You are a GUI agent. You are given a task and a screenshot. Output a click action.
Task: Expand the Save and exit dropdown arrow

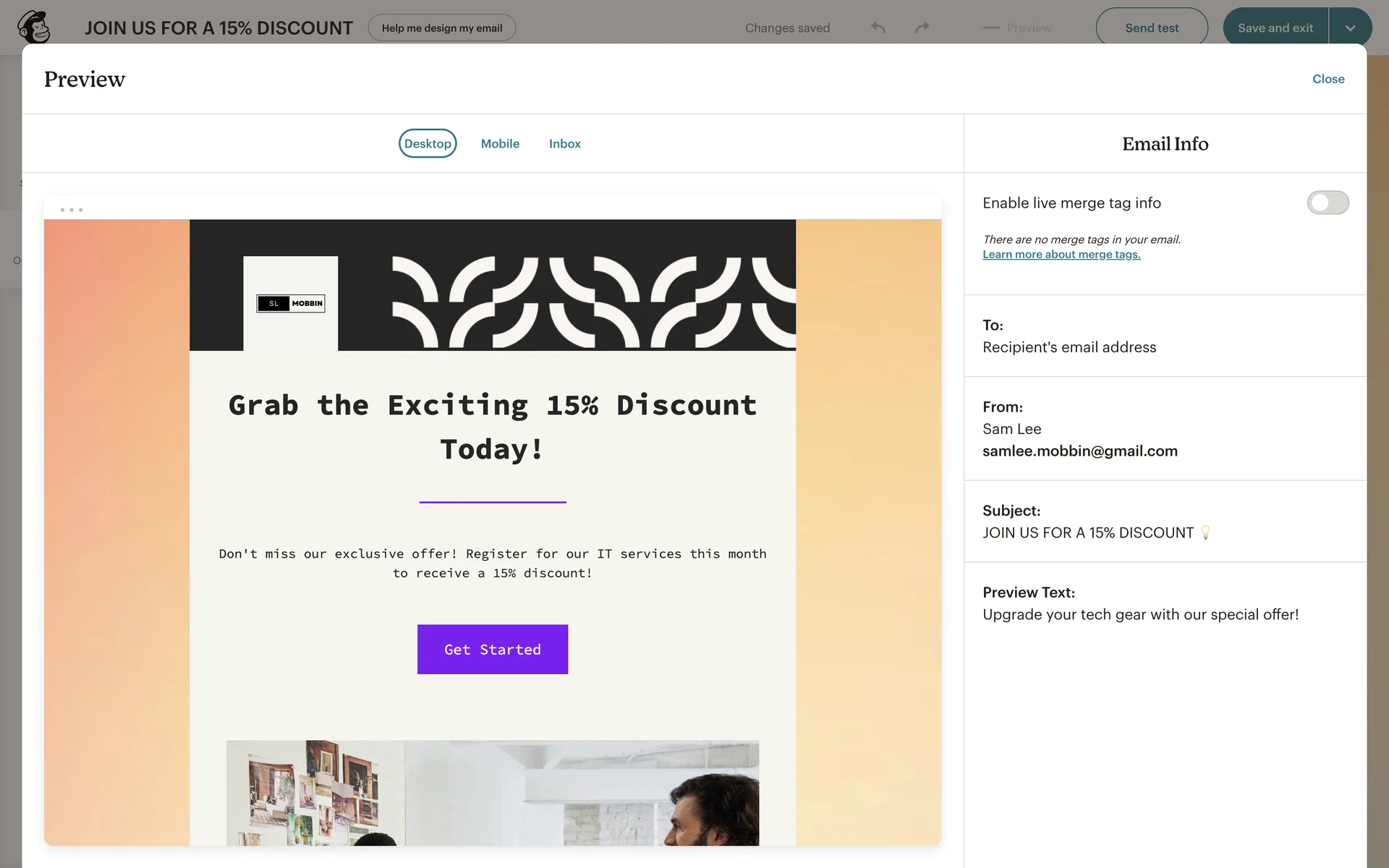(1350, 27)
